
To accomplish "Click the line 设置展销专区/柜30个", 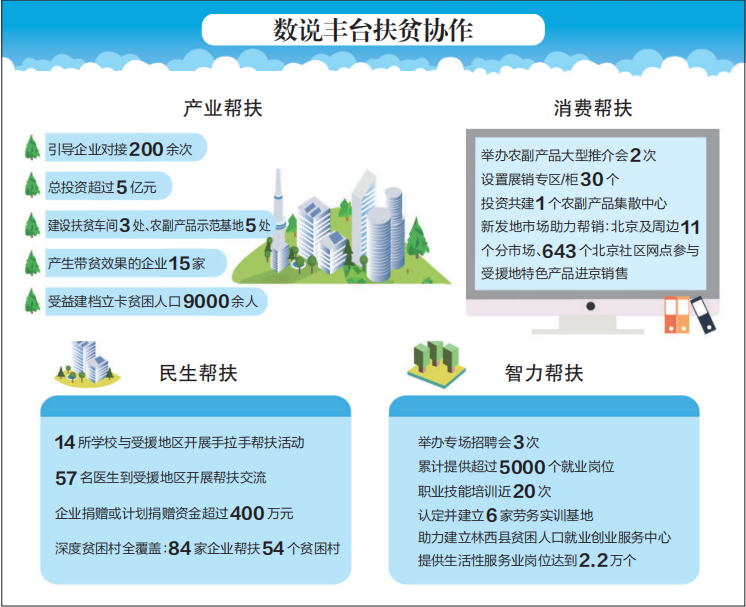I will (550, 179).
